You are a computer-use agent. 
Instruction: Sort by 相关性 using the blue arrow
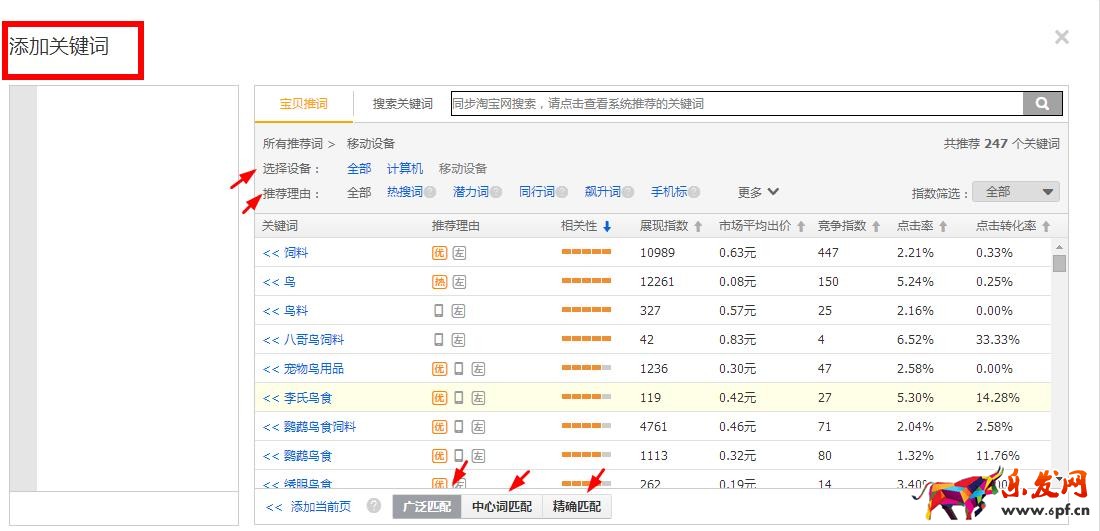point(607,227)
